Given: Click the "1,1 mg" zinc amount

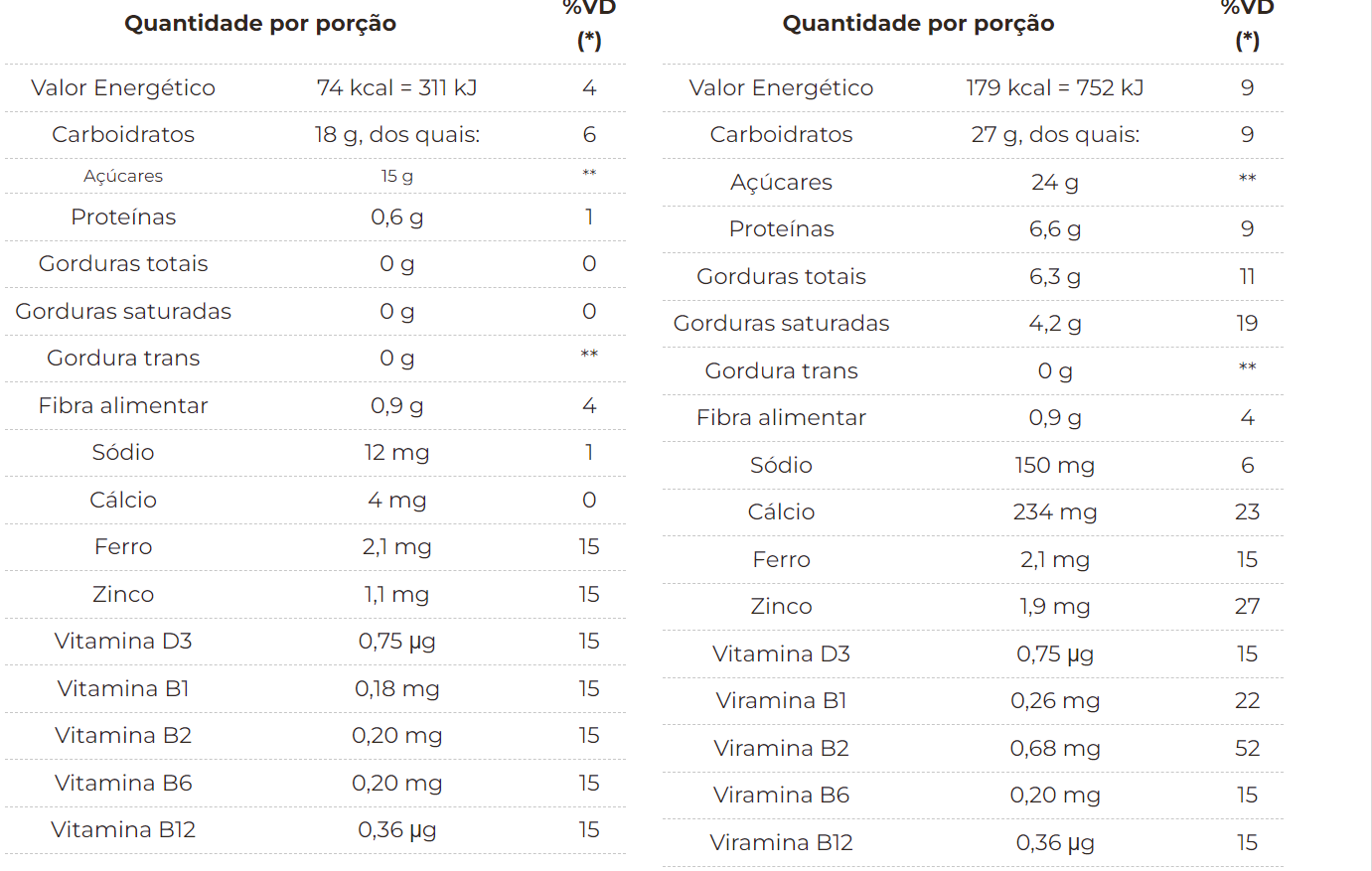Looking at the screenshot, I should click(396, 594).
